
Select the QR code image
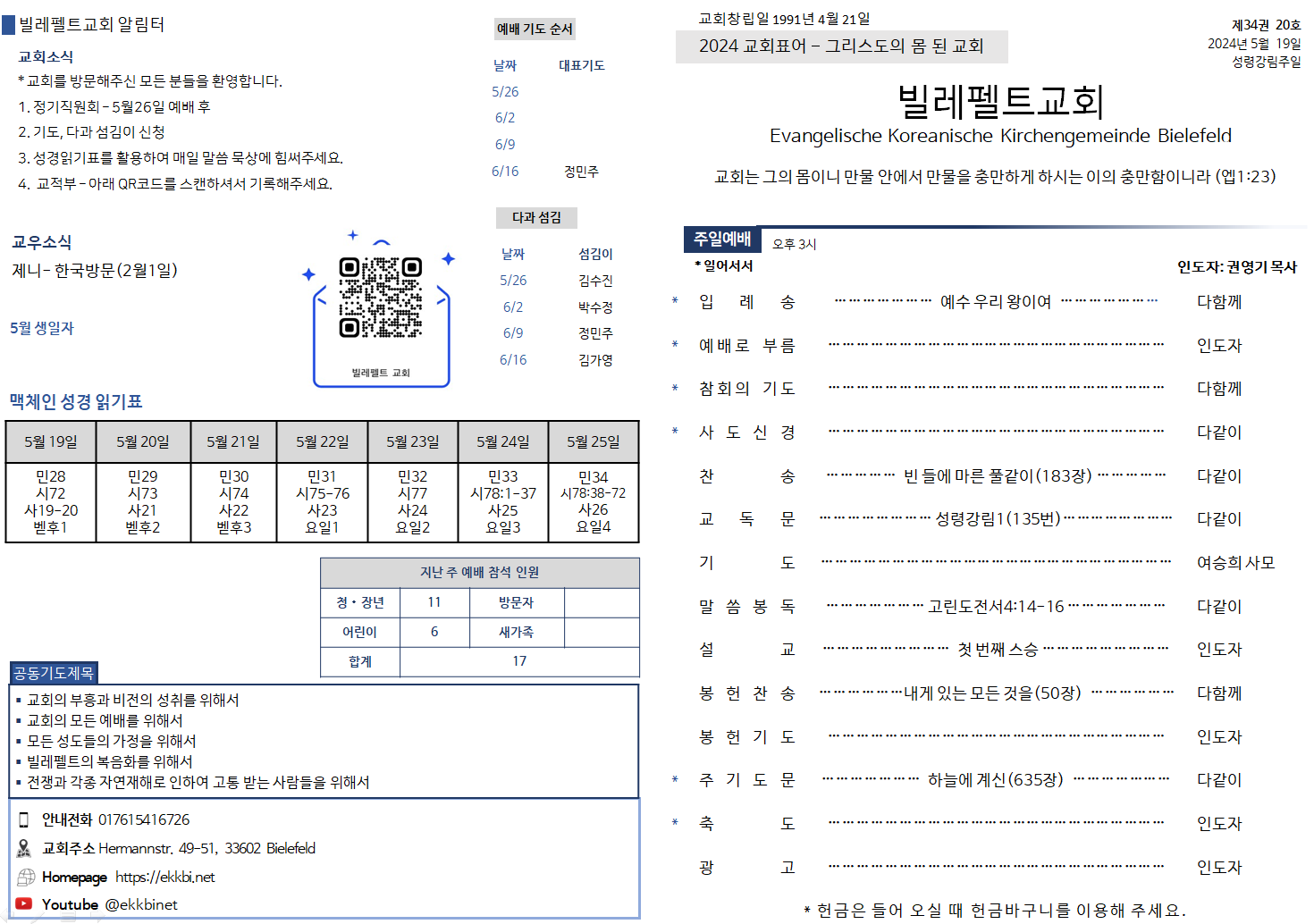pyautogui.click(x=380, y=298)
